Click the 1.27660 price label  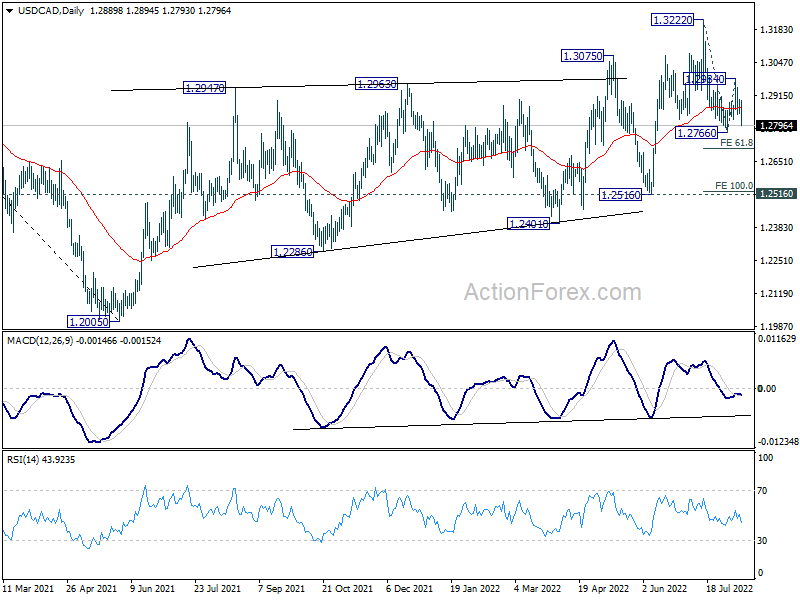[696, 133]
